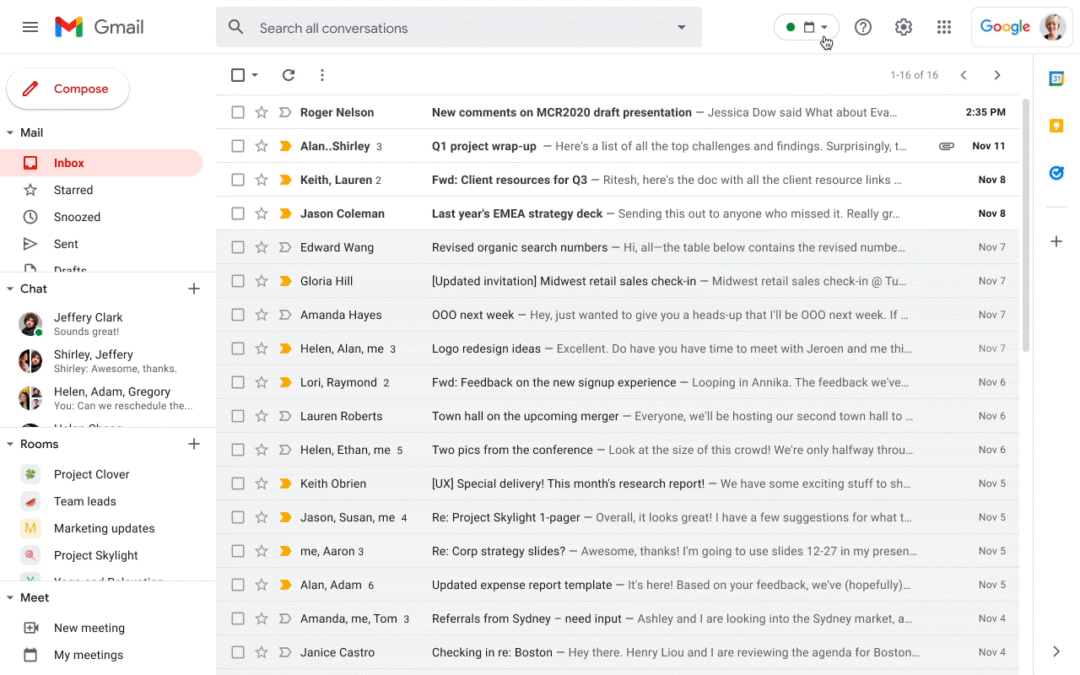The height and width of the screenshot is (675, 1080).
Task: Click the Get add-ons plus icon
Action: pos(1056,241)
